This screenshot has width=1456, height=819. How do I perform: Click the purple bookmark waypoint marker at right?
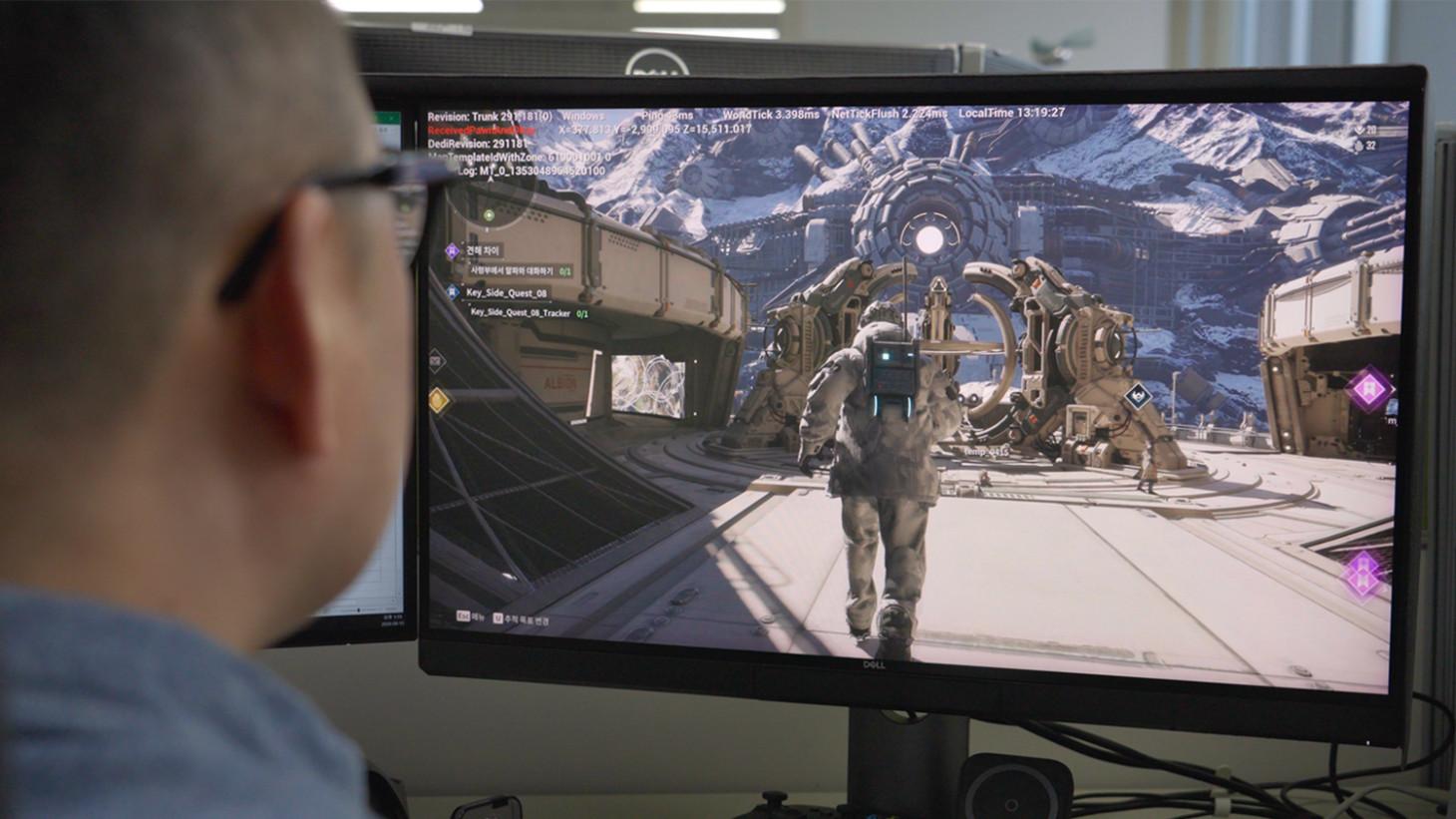(1370, 386)
